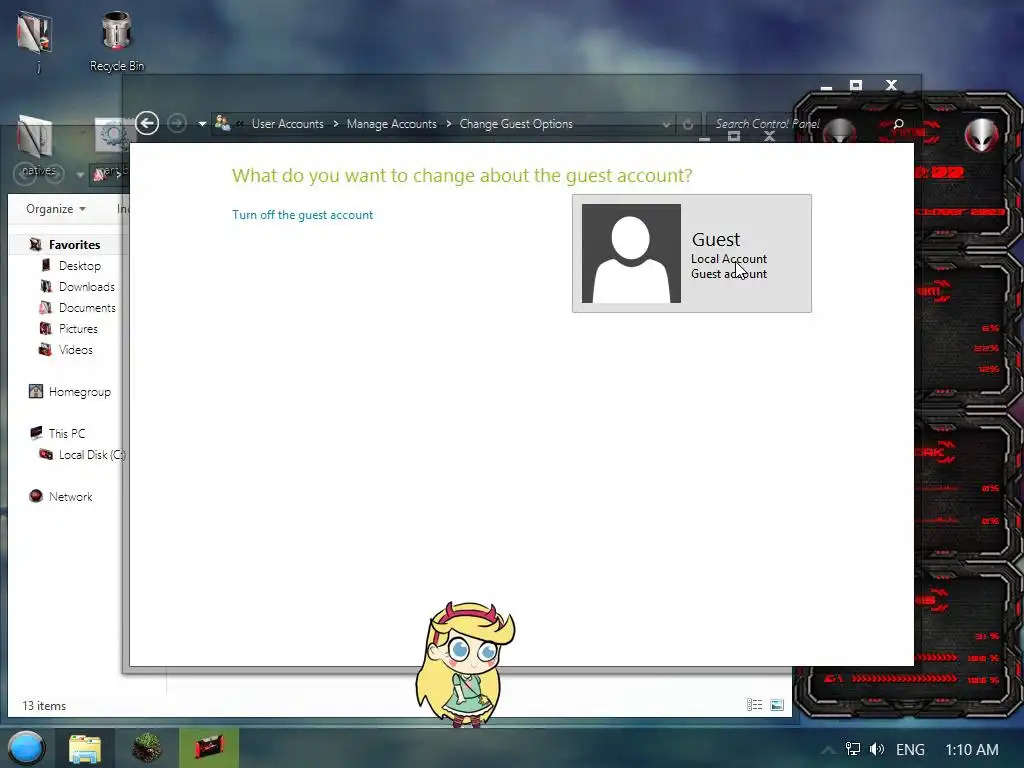The width and height of the screenshot is (1024, 768).
Task: Select Change Guest Options breadcrumb
Action: [x=516, y=123]
